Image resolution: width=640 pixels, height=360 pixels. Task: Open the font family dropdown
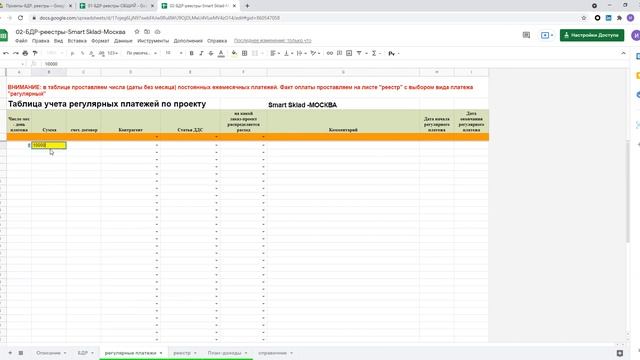pyautogui.click(x=141, y=53)
